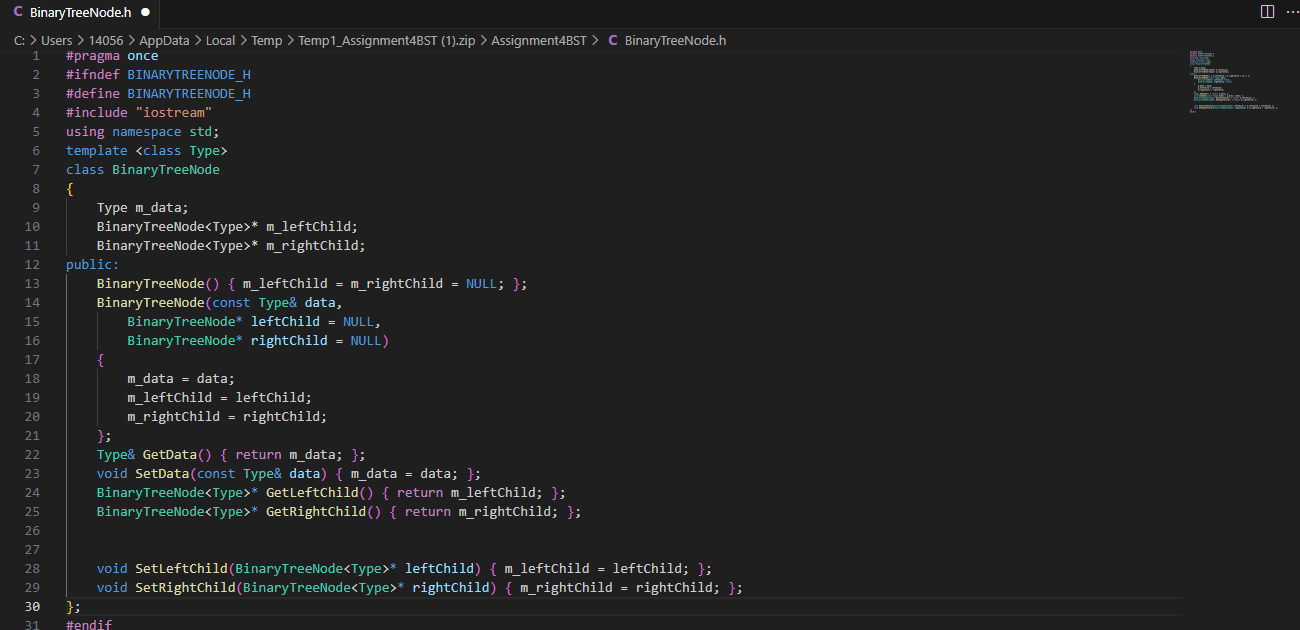Click the chevron before BinaryTreeNode.h breadcrumb

pos(595,40)
